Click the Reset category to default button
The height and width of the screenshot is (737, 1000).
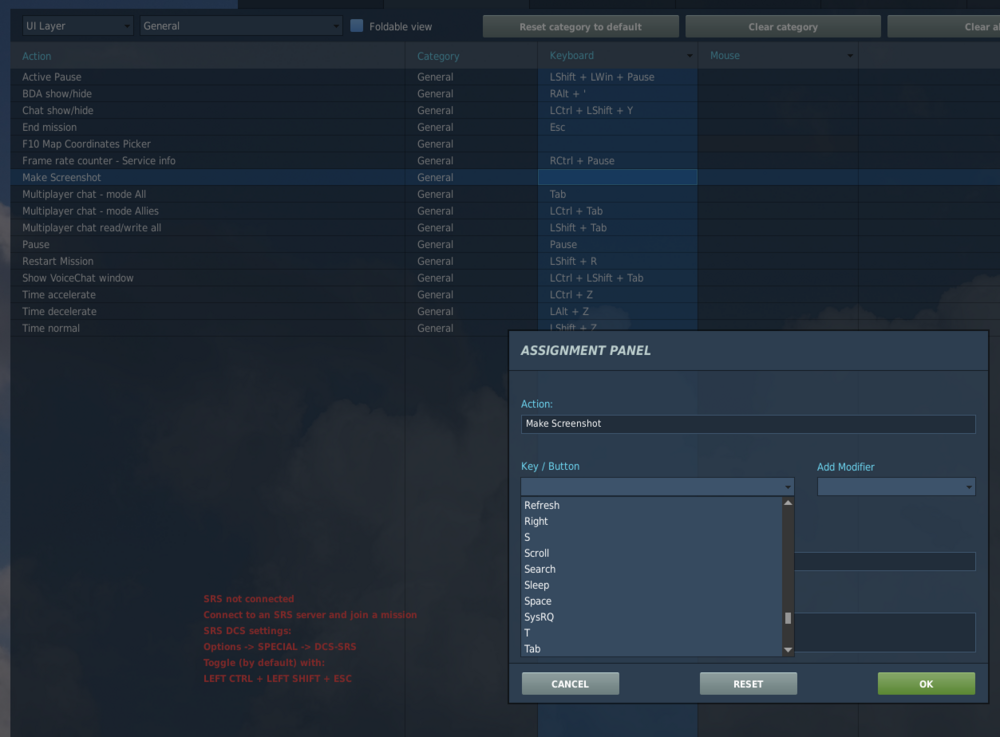click(581, 25)
